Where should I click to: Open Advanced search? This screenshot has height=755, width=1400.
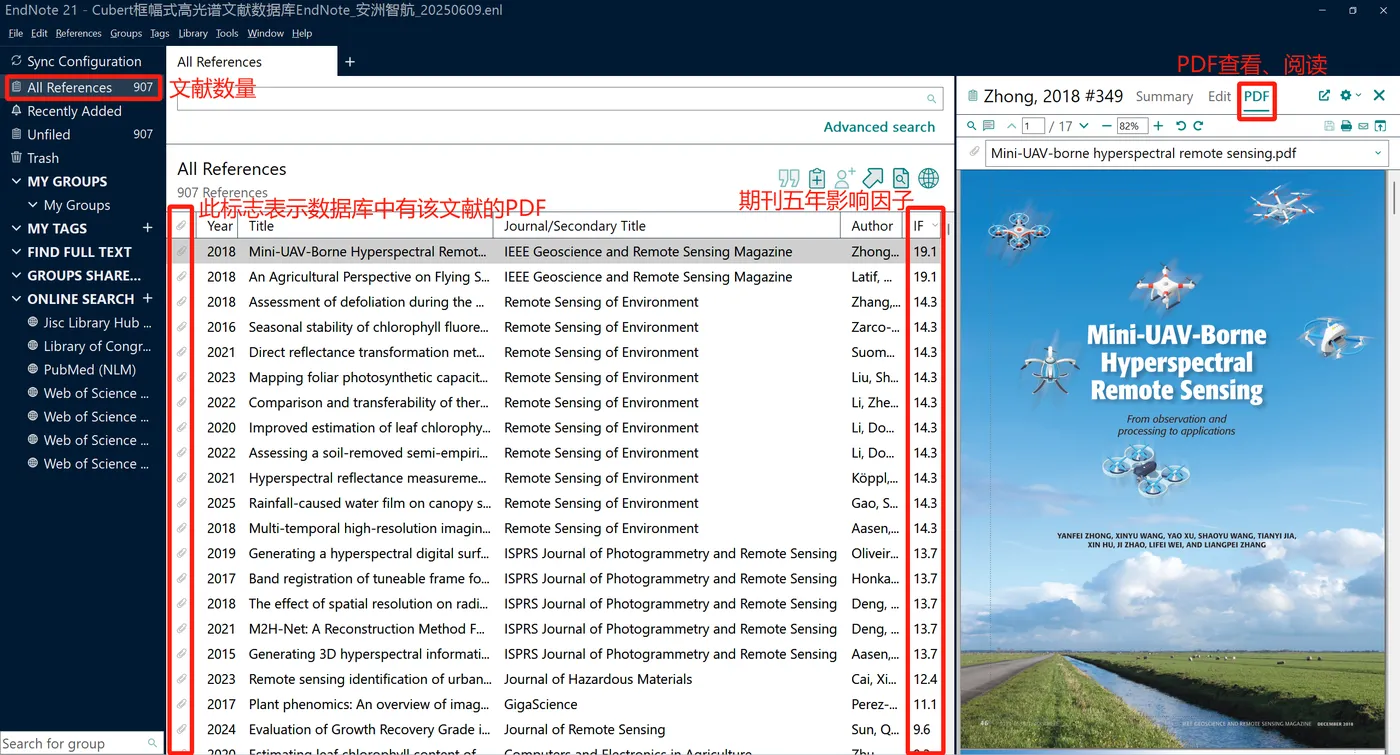coord(879,127)
